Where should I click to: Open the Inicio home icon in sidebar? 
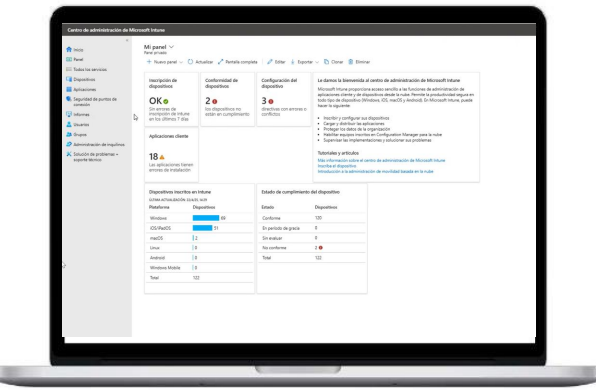(x=69, y=50)
